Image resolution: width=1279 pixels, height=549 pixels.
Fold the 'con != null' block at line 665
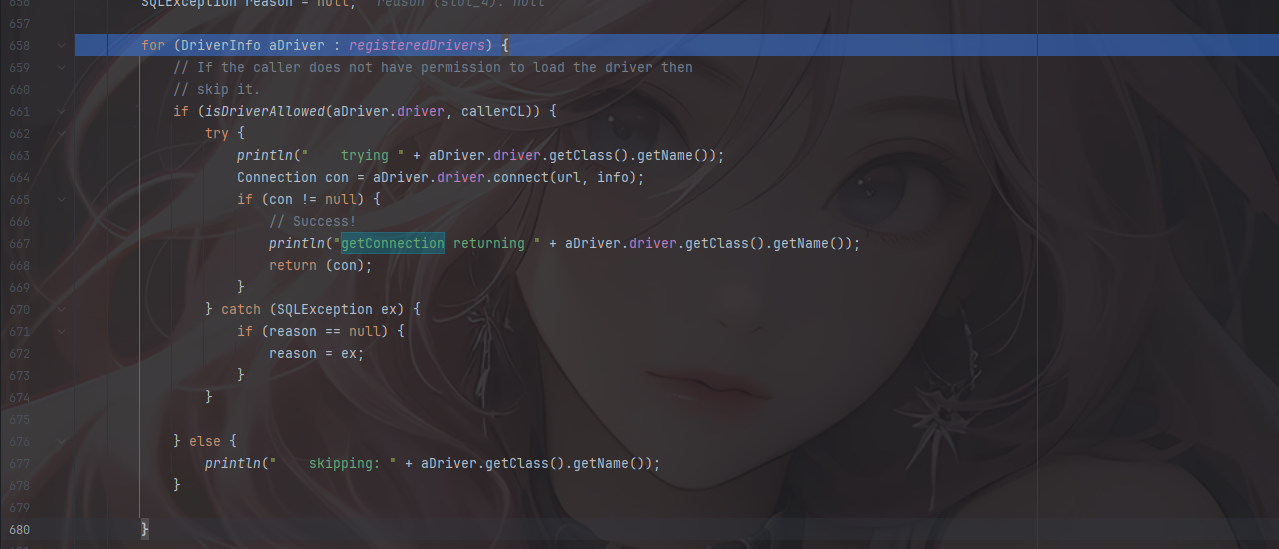(x=62, y=200)
